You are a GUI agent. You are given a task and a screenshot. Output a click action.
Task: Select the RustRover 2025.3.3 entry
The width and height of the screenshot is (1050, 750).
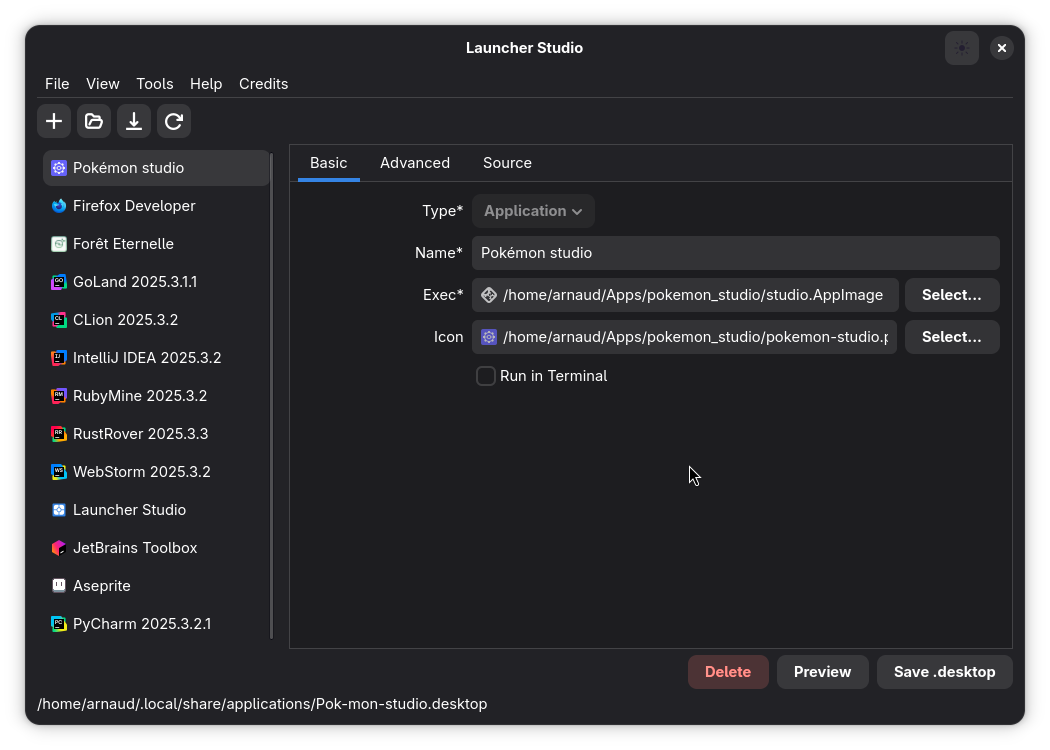pos(141,433)
